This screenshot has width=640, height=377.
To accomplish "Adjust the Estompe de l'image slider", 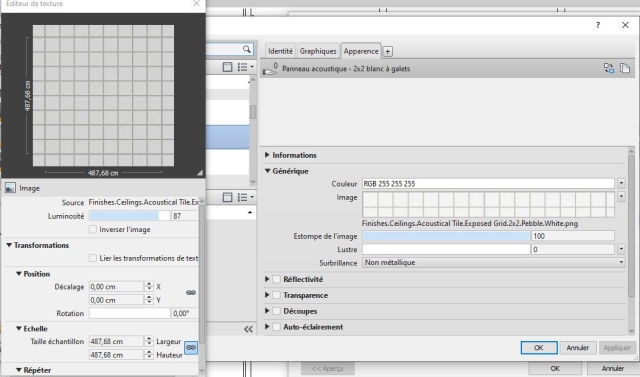I will coord(446,236).
